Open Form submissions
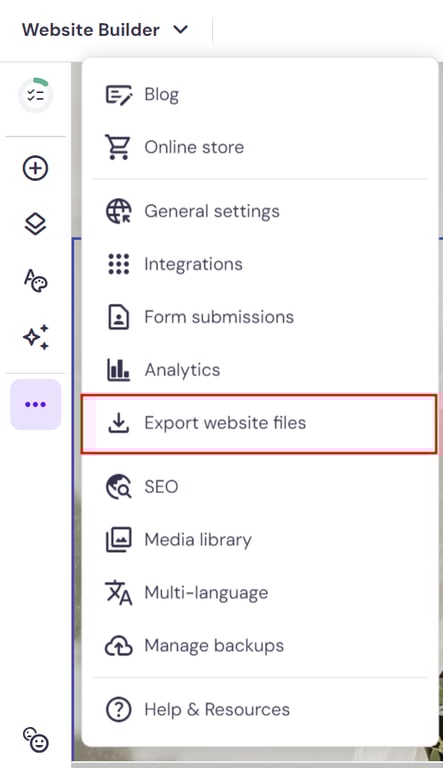Image resolution: width=443 pixels, height=768 pixels. [219, 317]
